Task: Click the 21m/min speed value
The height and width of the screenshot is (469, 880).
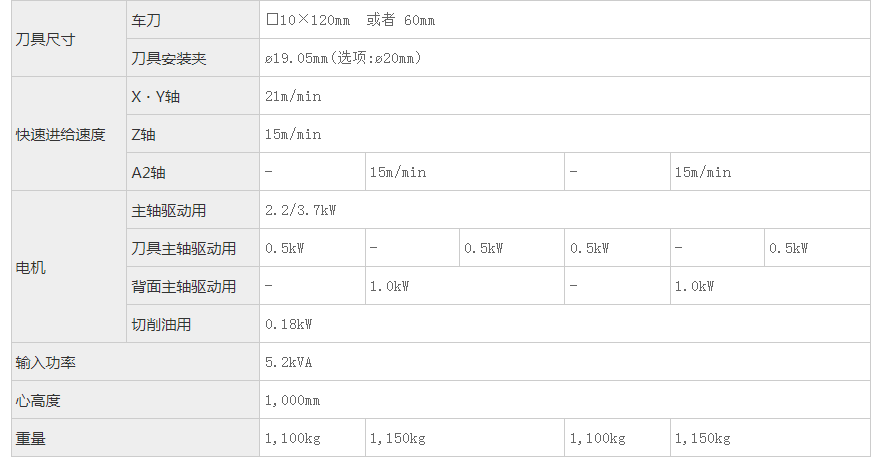Action: 293,97
